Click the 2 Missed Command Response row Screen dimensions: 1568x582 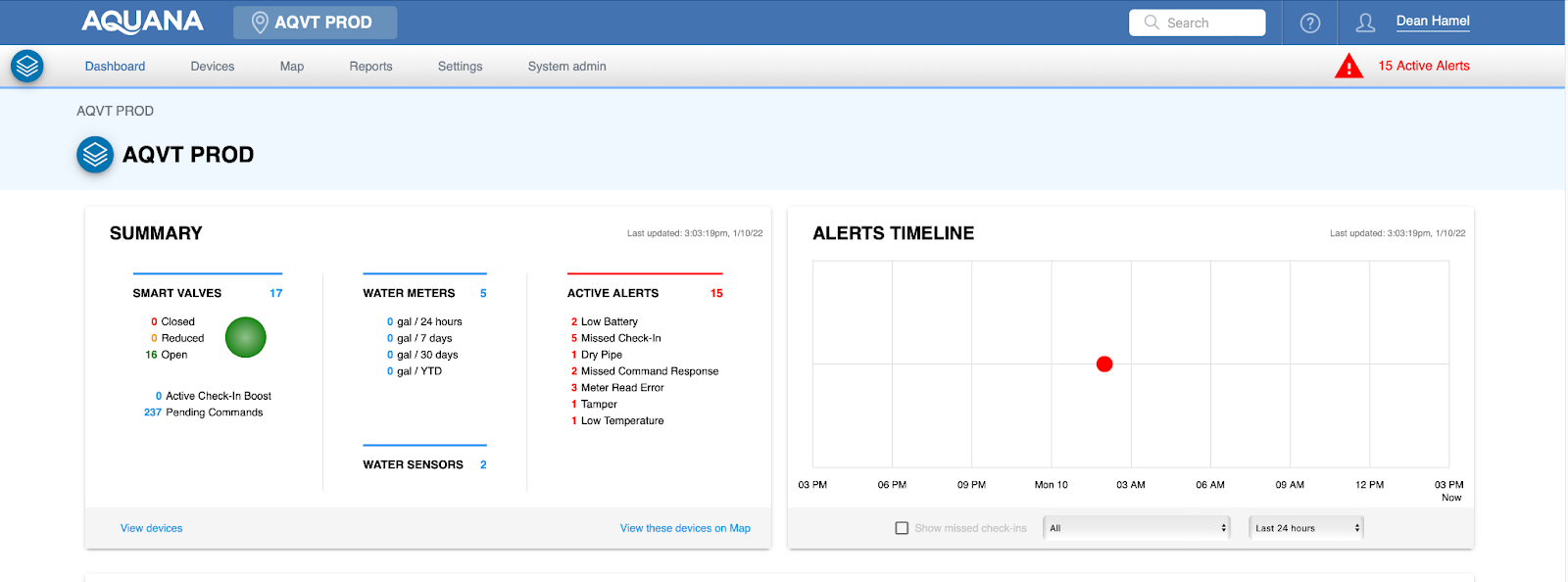coord(645,371)
